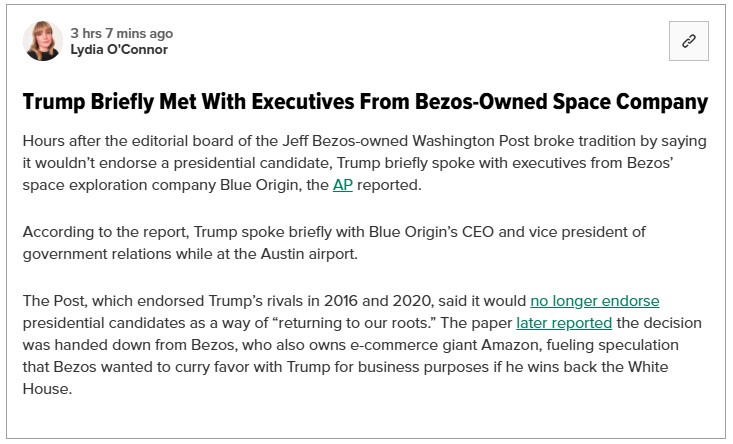Open the Trump Briefly Met With Executives headline
This screenshot has height=444, width=733.
coord(365,102)
